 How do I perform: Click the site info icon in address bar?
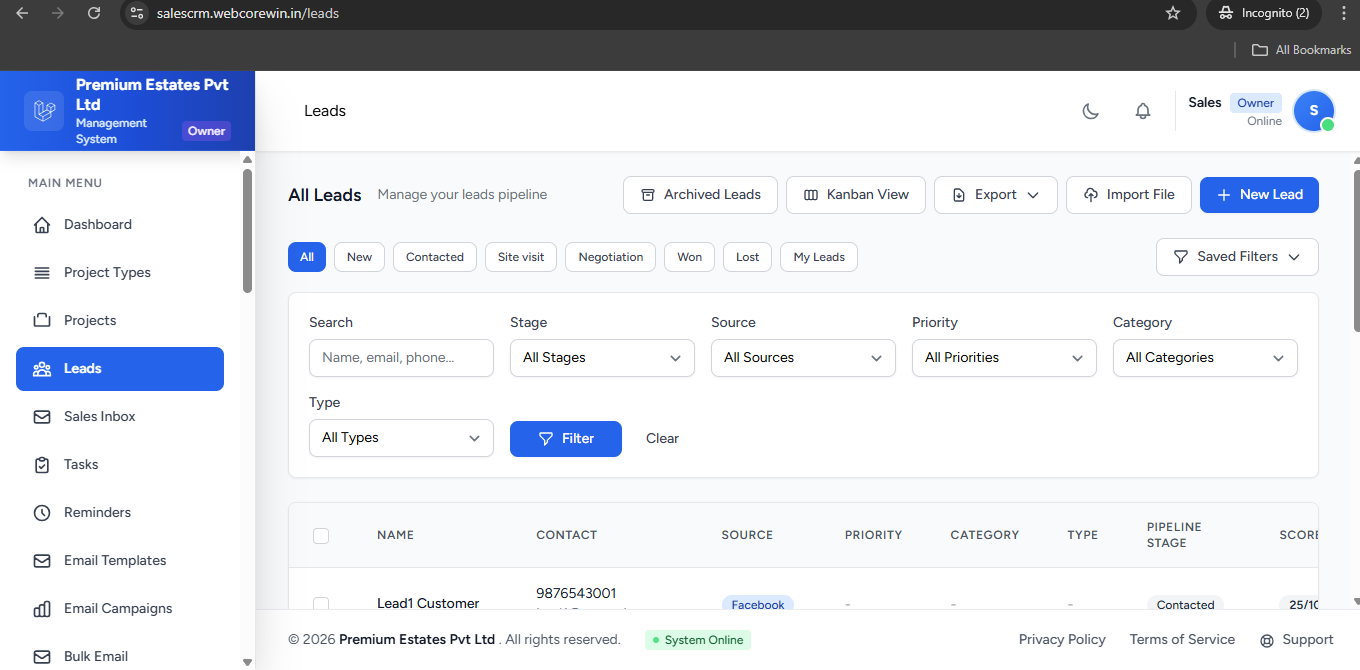(x=138, y=13)
